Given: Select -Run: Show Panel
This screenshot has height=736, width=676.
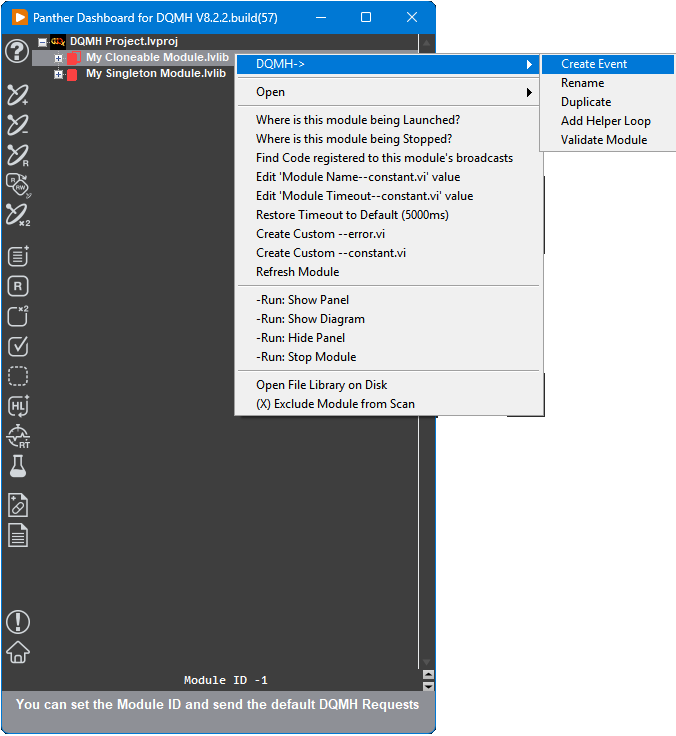Looking at the screenshot, I should click(388, 300).
